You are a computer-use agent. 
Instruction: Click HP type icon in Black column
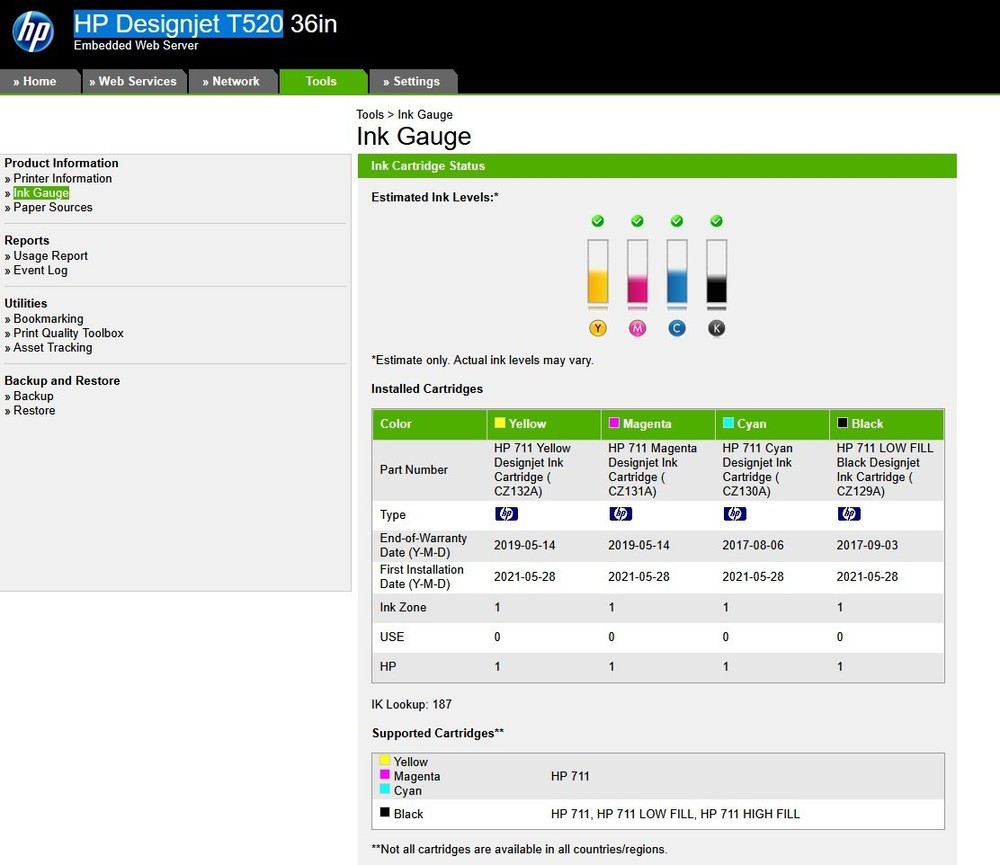849,514
